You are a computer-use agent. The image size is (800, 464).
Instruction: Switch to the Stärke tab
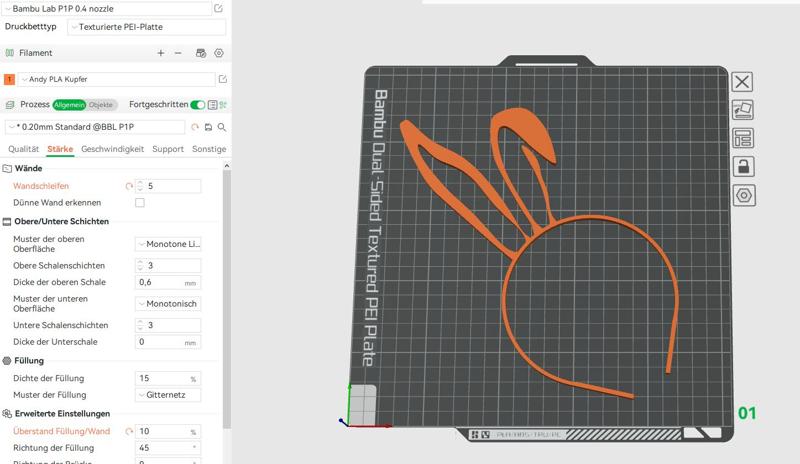60,149
